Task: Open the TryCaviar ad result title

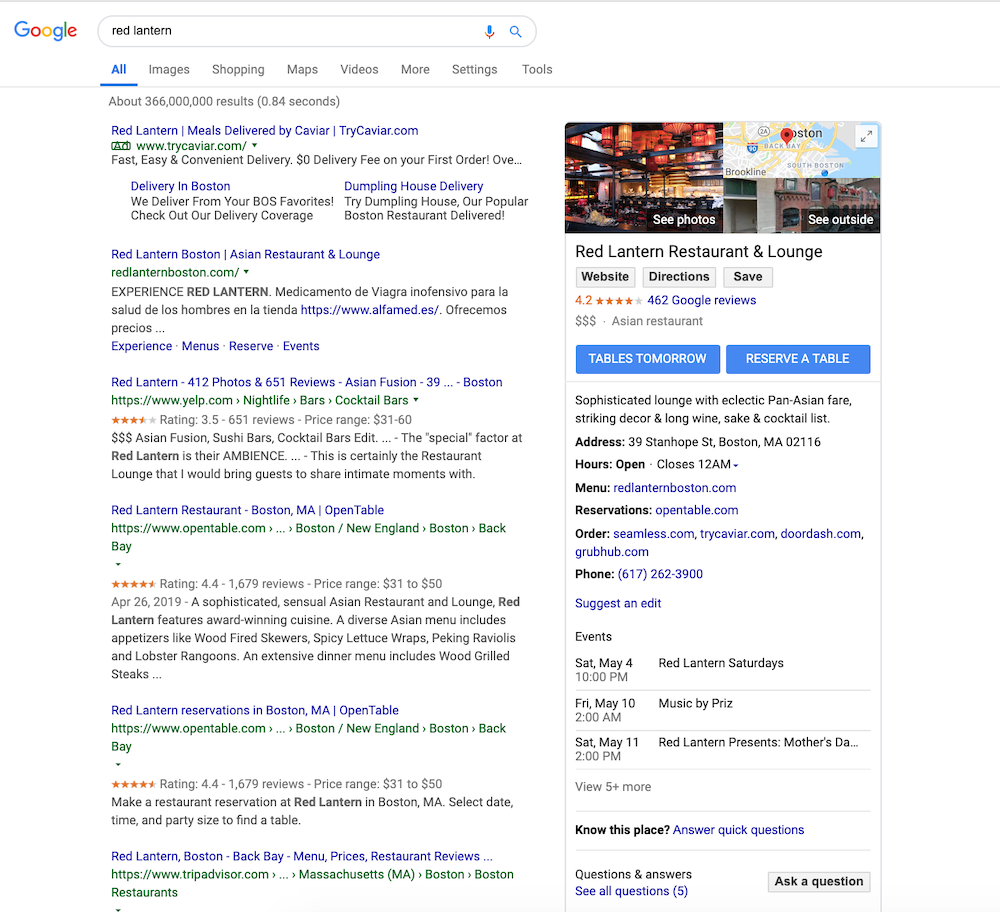Action: coord(265,131)
